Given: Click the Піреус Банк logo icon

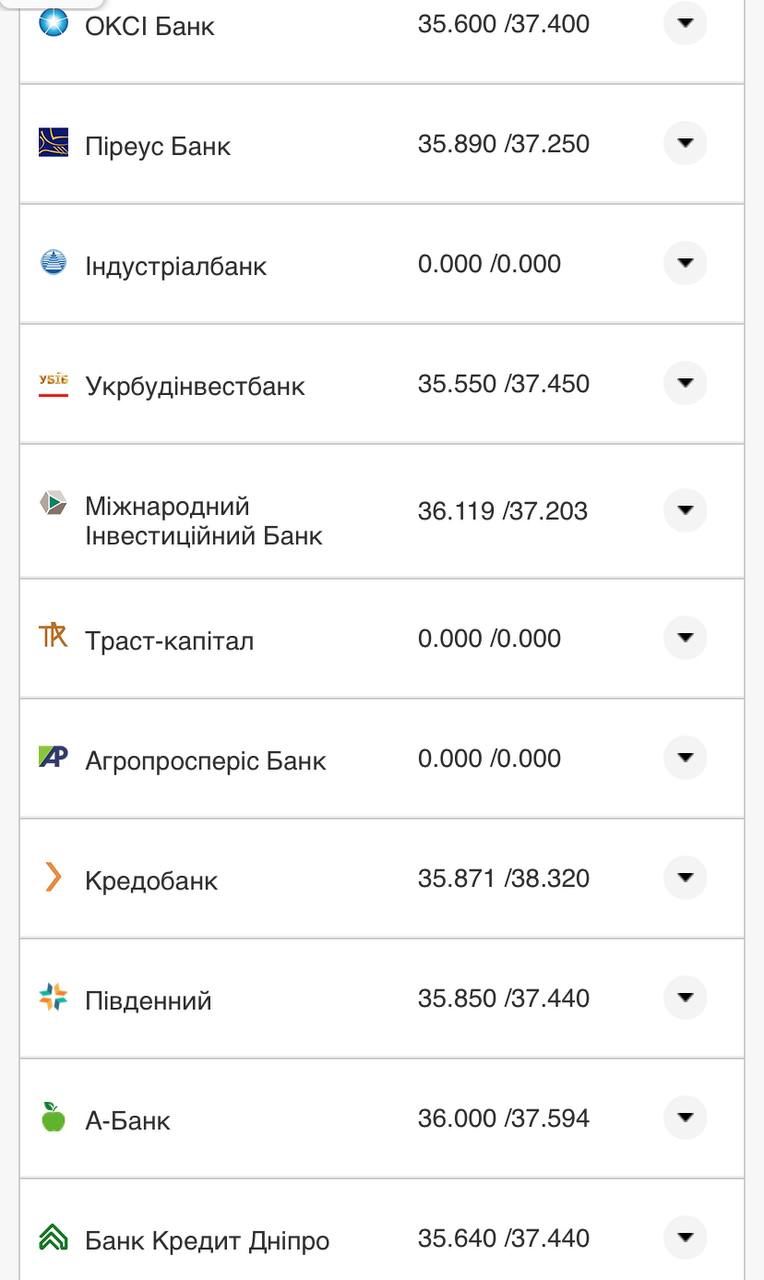Looking at the screenshot, I should (52, 143).
